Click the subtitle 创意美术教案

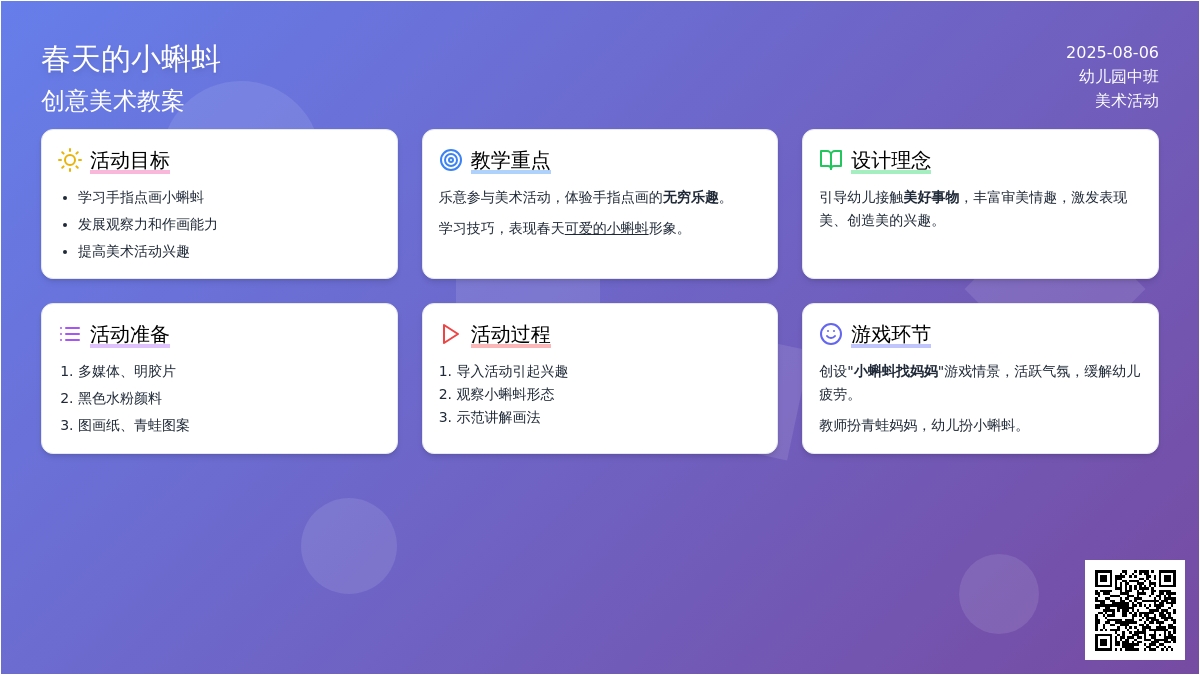tap(113, 101)
